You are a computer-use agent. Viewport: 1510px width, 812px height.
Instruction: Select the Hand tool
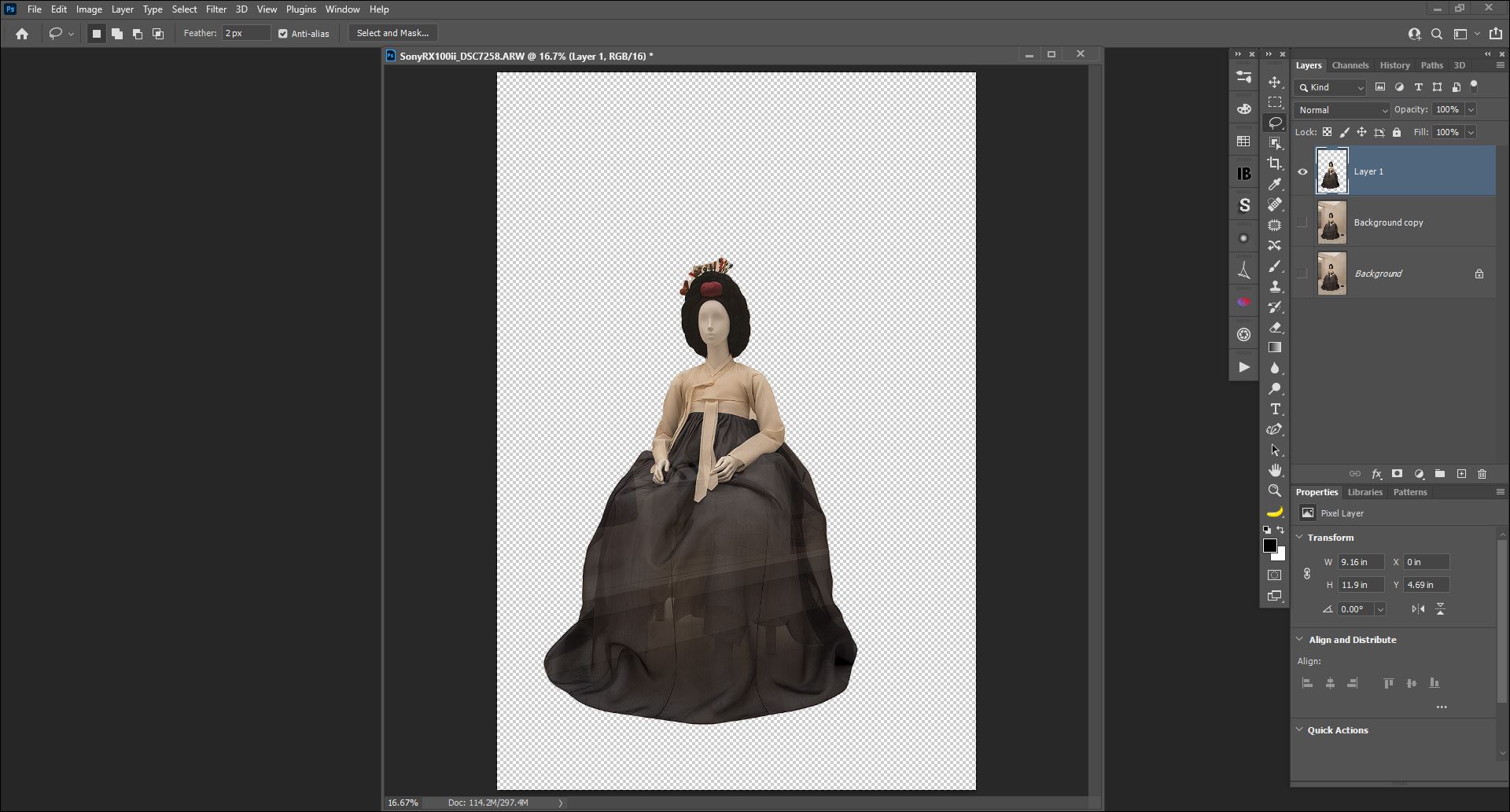pos(1274,470)
